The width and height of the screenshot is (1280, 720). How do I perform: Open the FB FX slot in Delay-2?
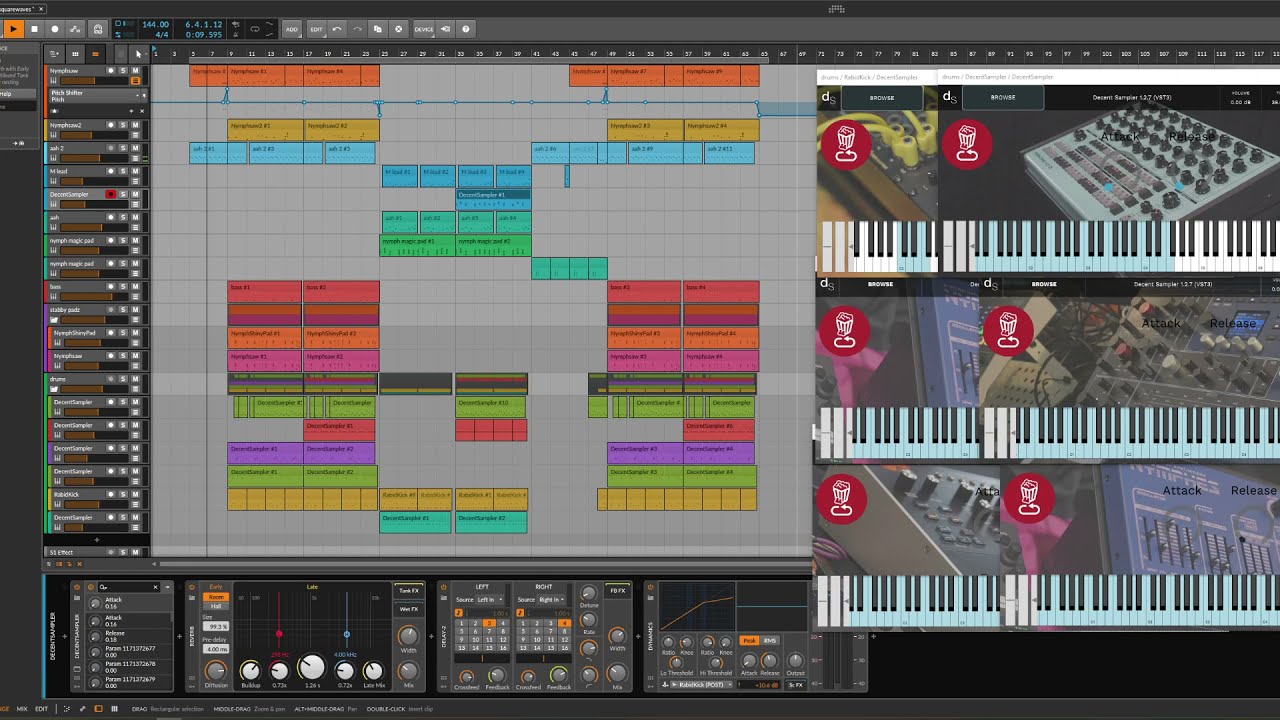tap(618, 591)
